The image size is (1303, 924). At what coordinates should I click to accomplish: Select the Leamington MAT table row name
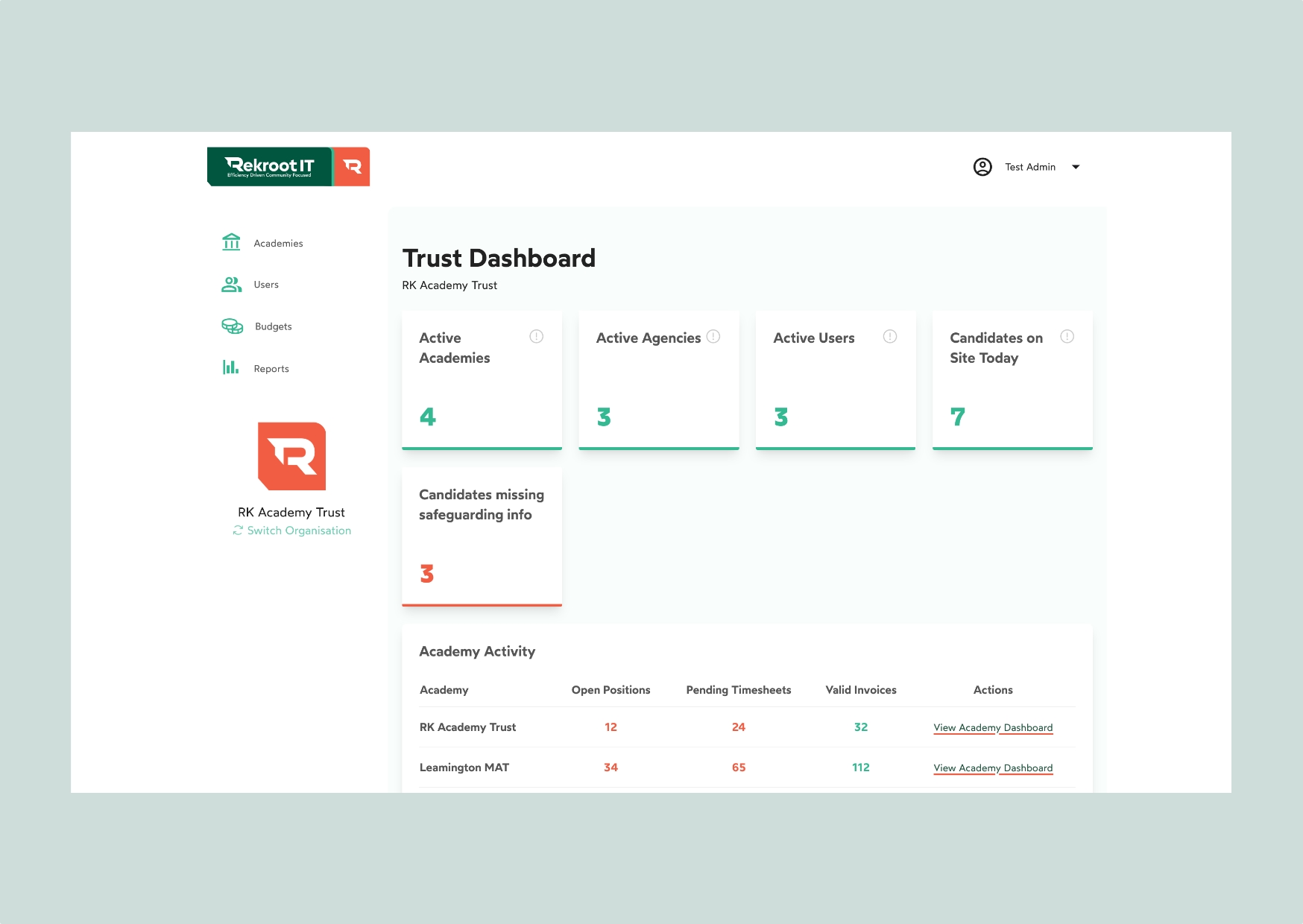(464, 768)
